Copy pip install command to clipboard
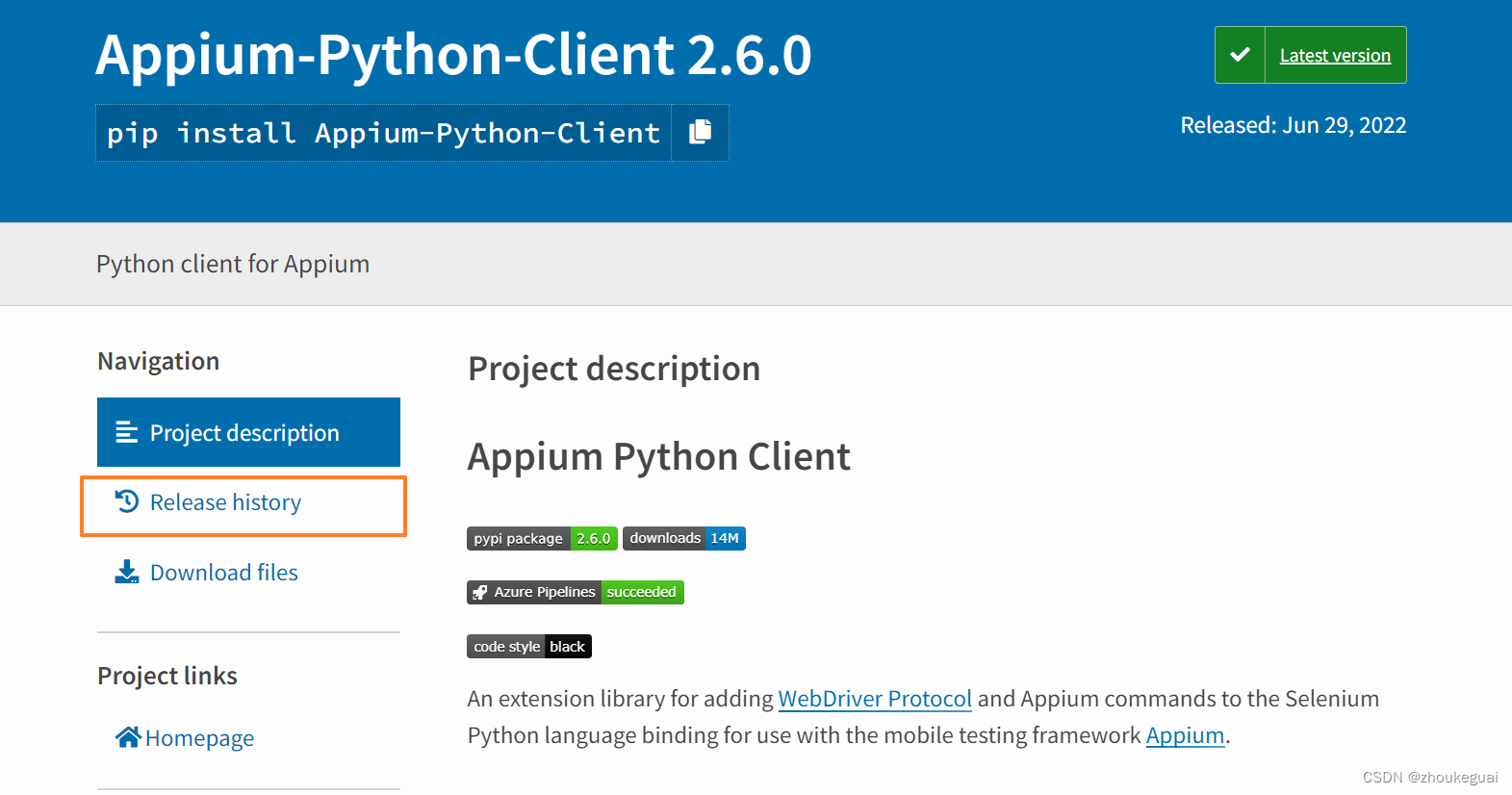 pos(700,132)
